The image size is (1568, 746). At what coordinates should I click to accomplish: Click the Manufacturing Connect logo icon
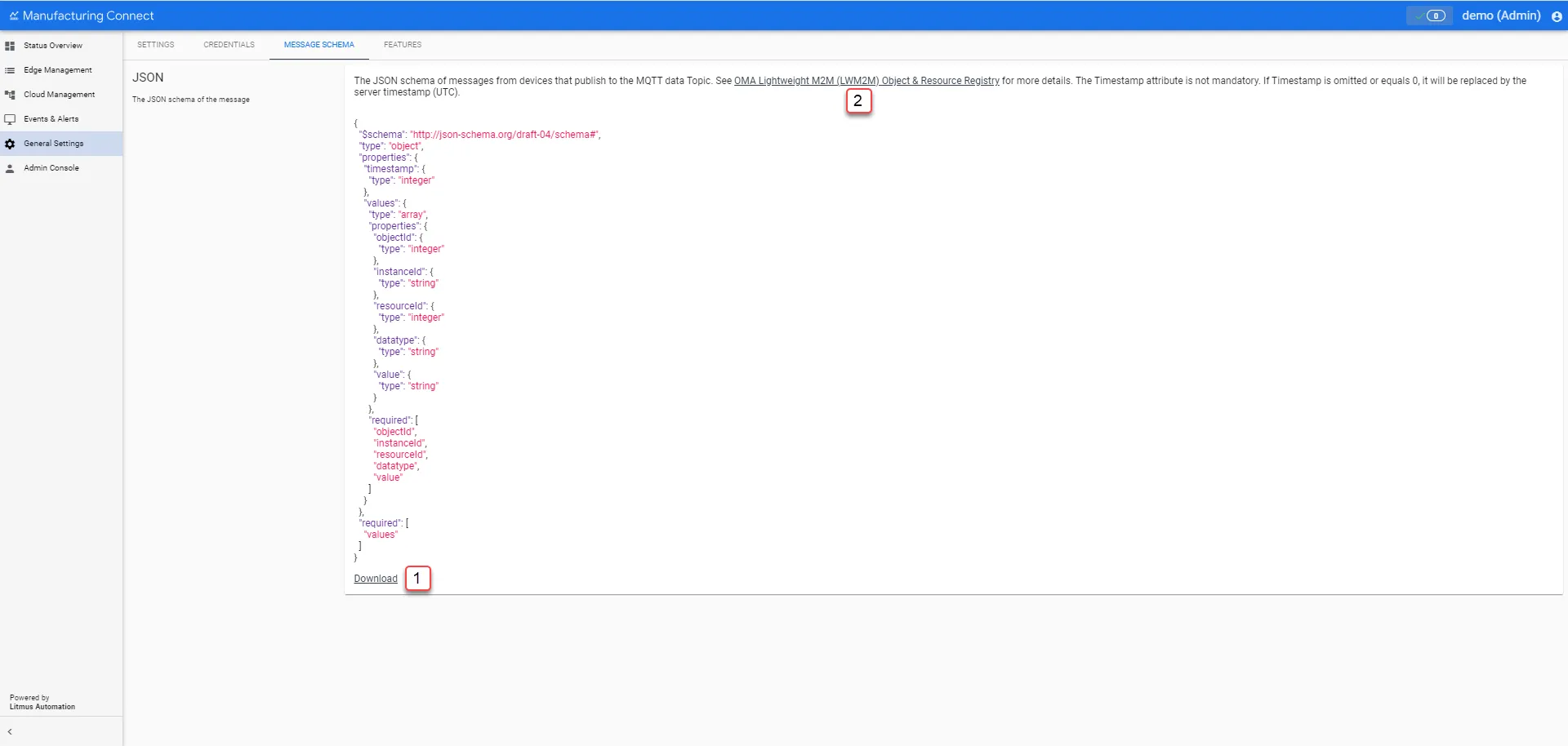14,16
